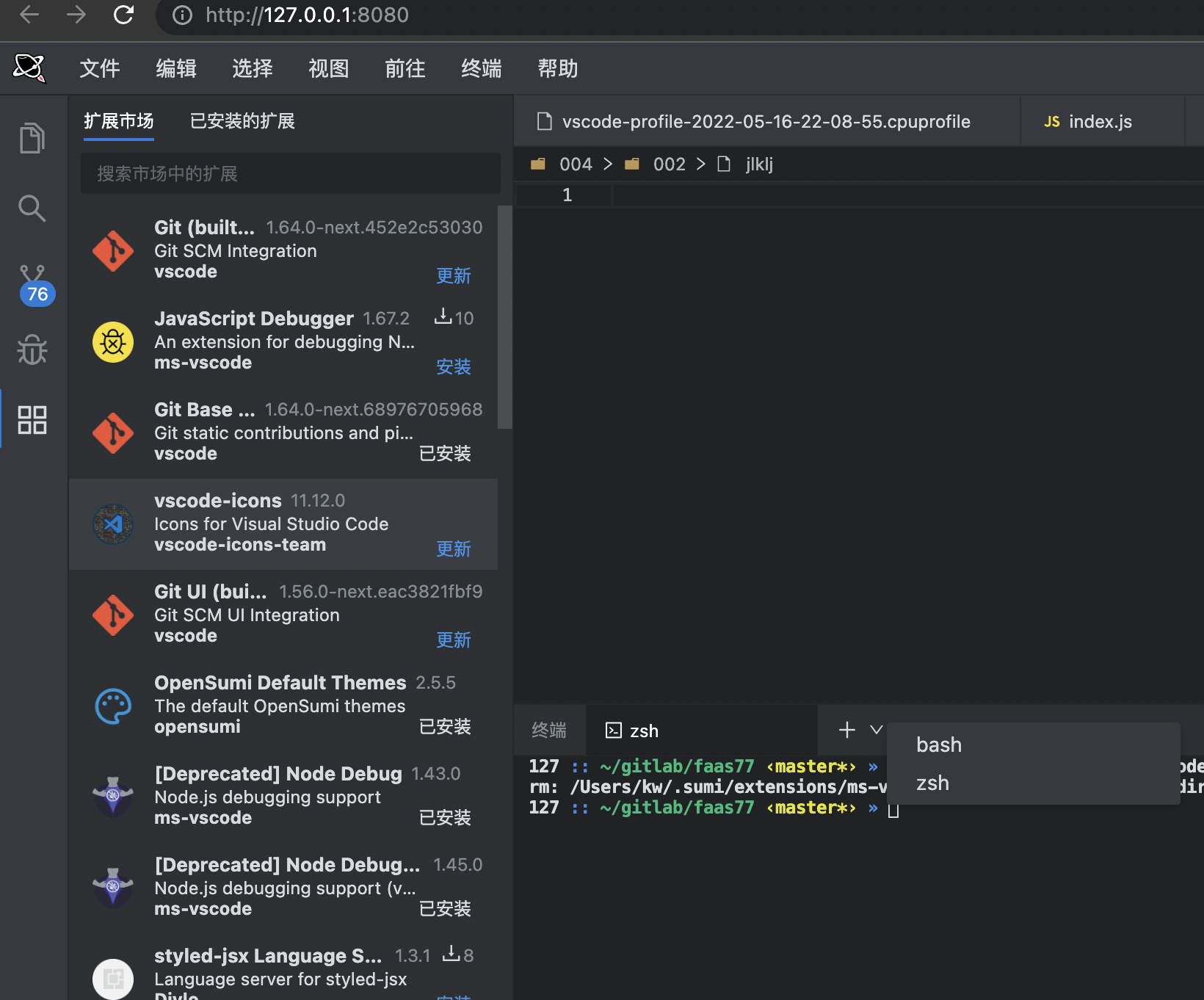Select the extensions icon in the sidebar
The image size is (1204, 1000).
[x=32, y=420]
